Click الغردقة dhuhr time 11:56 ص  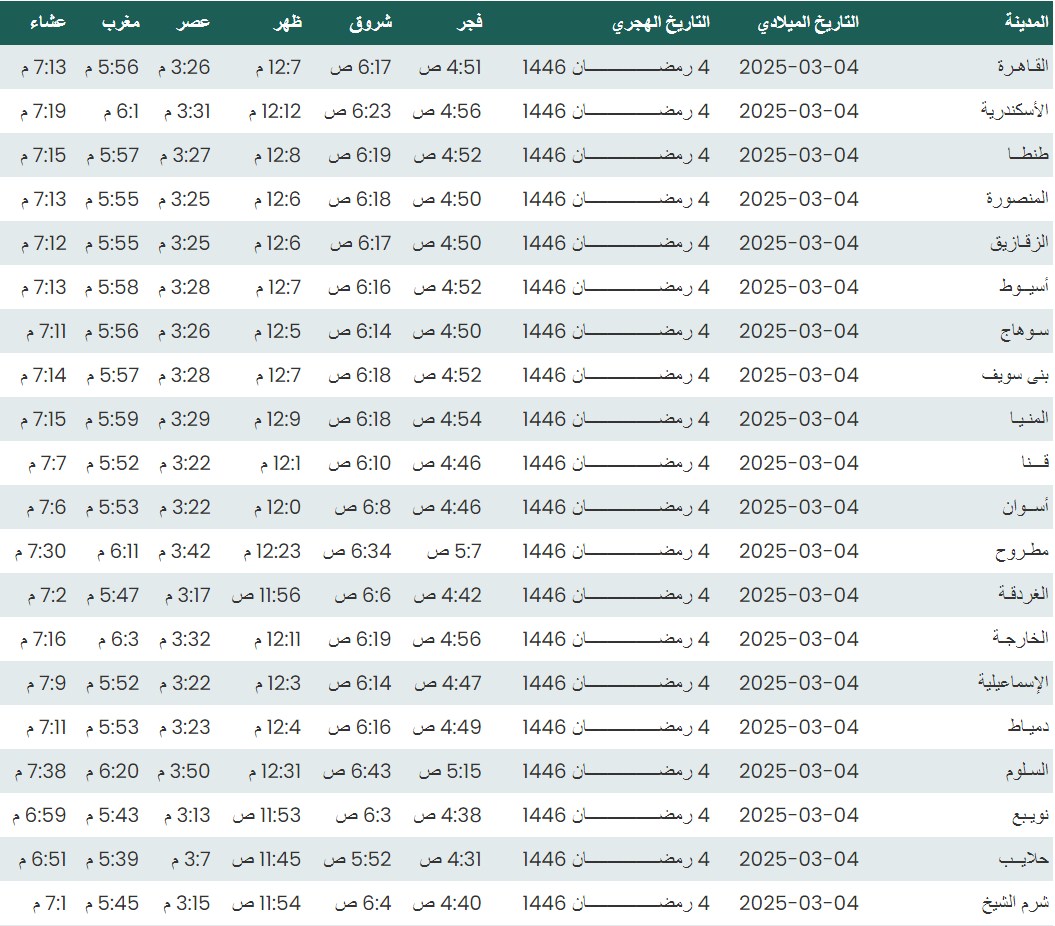pos(266,595)
